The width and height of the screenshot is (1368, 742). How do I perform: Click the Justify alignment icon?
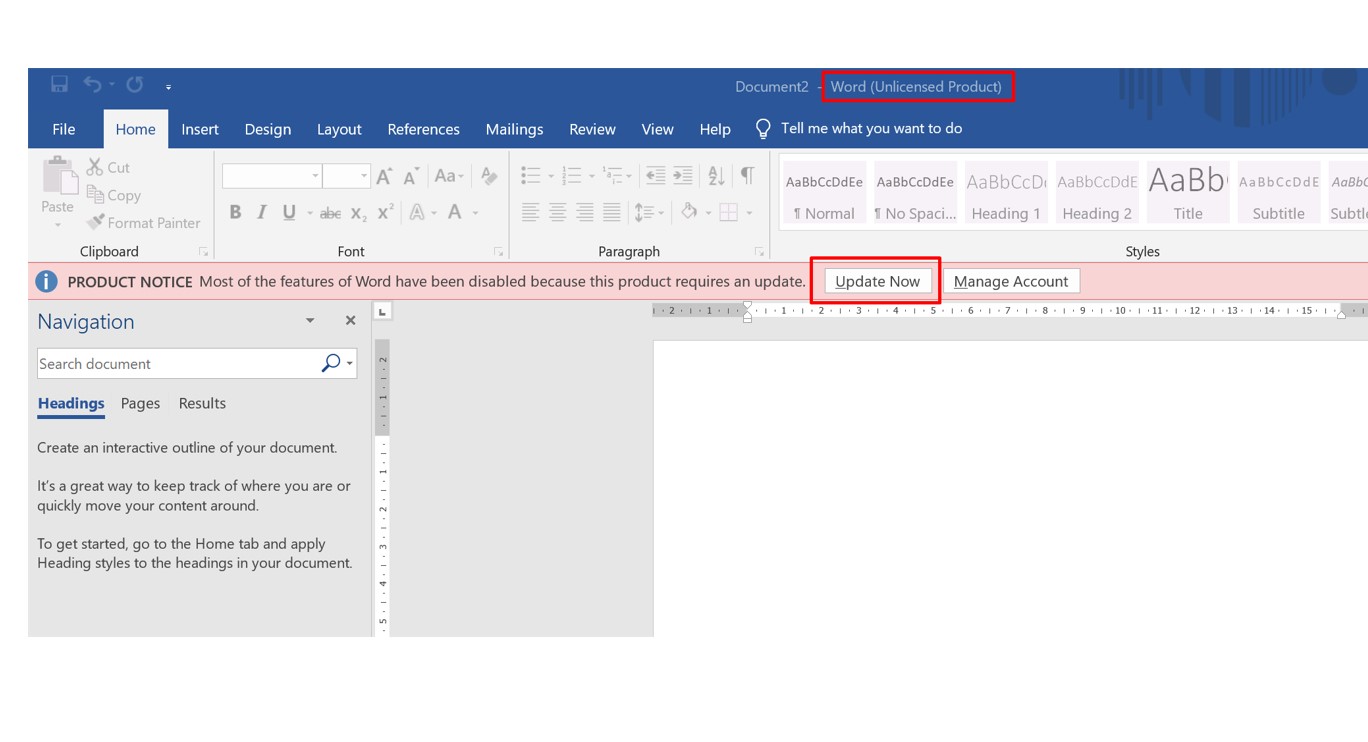[611, 212]
